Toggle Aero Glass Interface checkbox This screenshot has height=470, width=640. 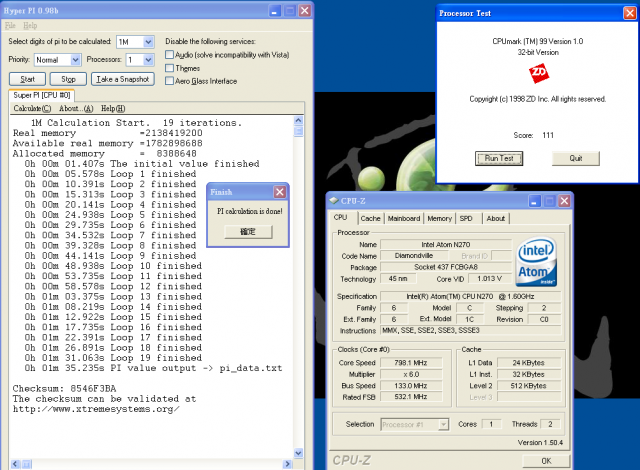(169, 81)
